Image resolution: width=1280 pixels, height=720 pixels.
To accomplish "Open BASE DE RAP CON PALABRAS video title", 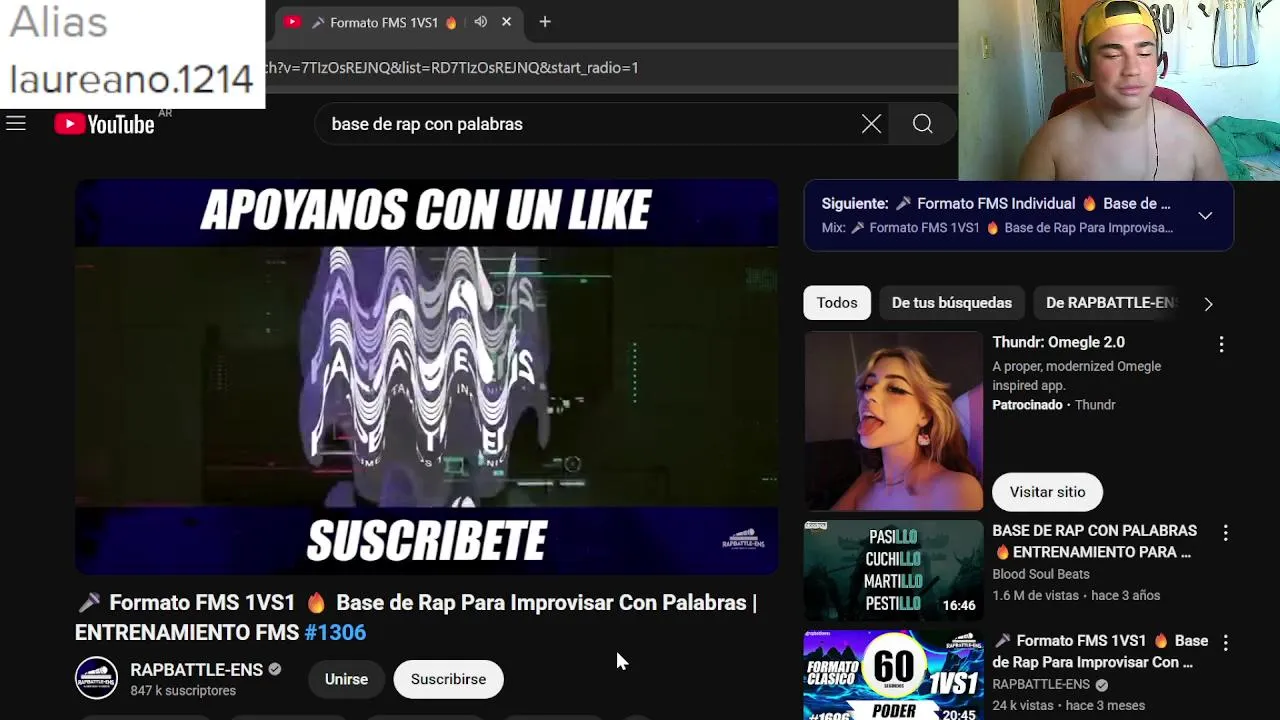I will click(1094, 541).
